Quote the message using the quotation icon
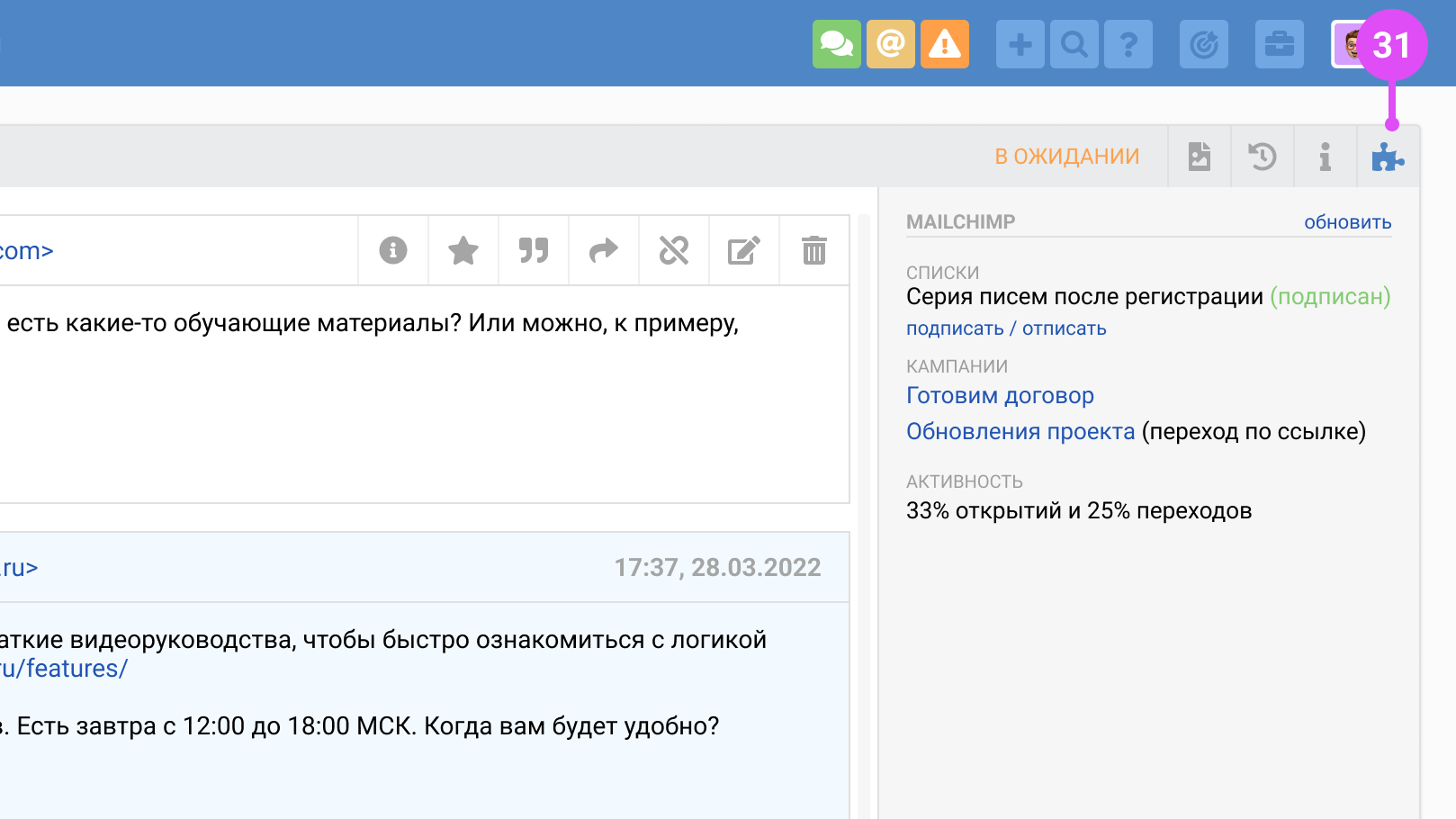This screenshot has width=1456, height=819. pyautogui.click(x=533, y=251)
